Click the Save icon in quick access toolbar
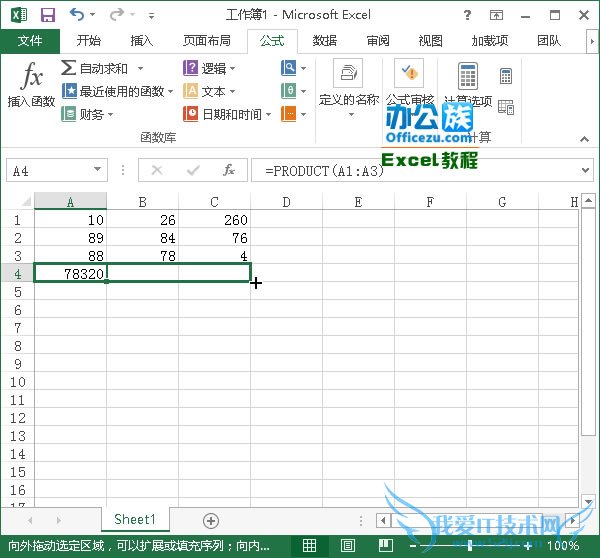The height and width of the screenshot is (558, 600). (x=47, y=15)
